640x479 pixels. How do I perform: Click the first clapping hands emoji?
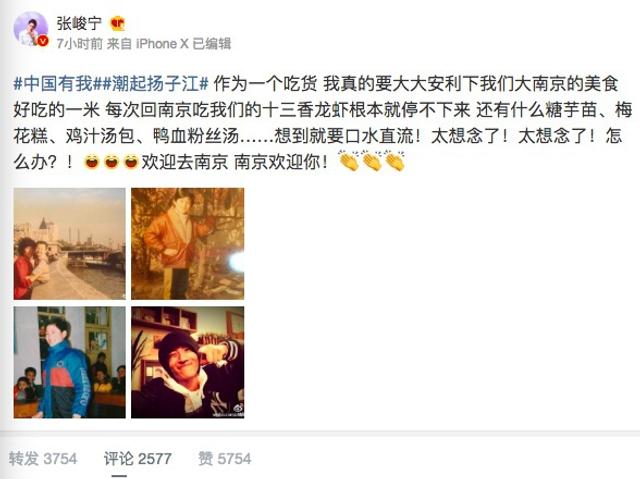tap(349, 161)
